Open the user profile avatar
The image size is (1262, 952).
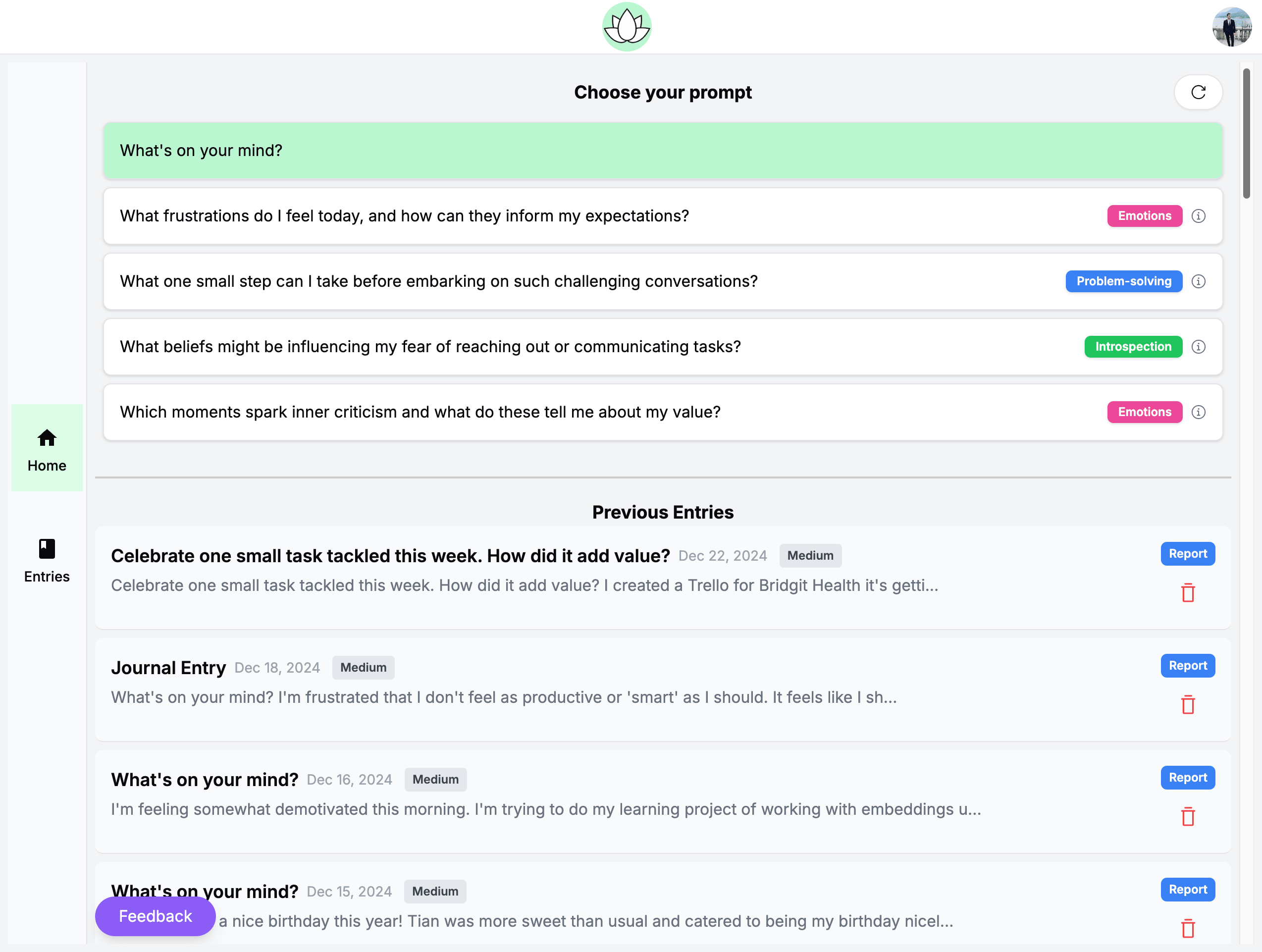(x=1231, y=27)
